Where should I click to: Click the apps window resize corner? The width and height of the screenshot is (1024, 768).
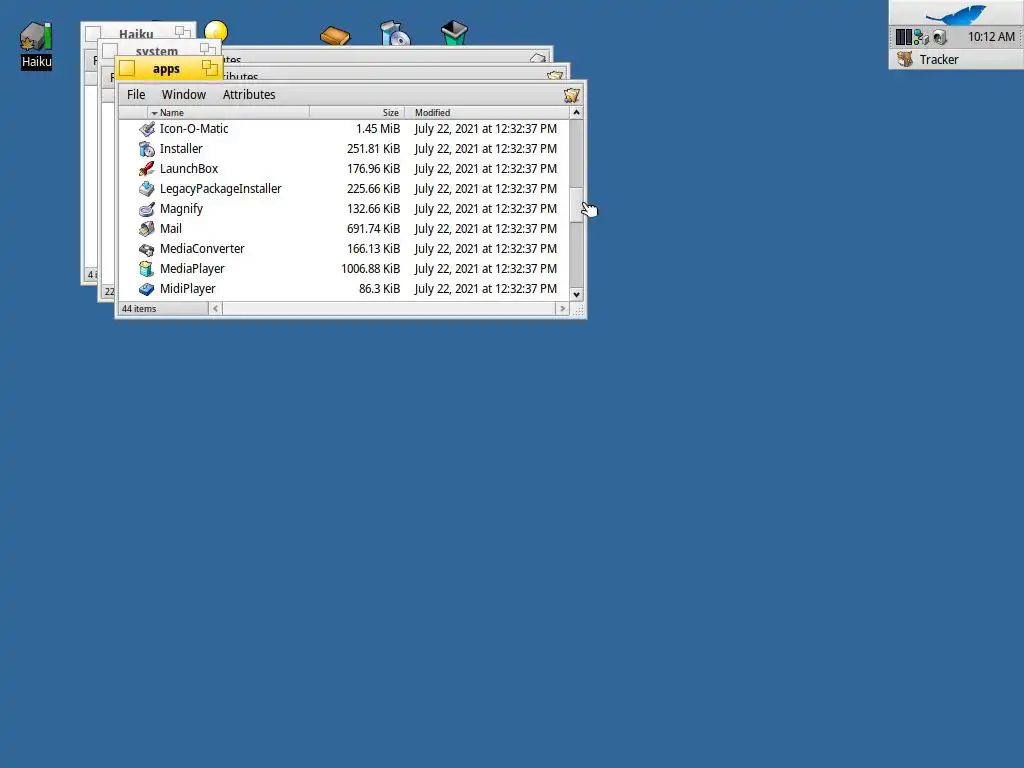tap(578, 310)
